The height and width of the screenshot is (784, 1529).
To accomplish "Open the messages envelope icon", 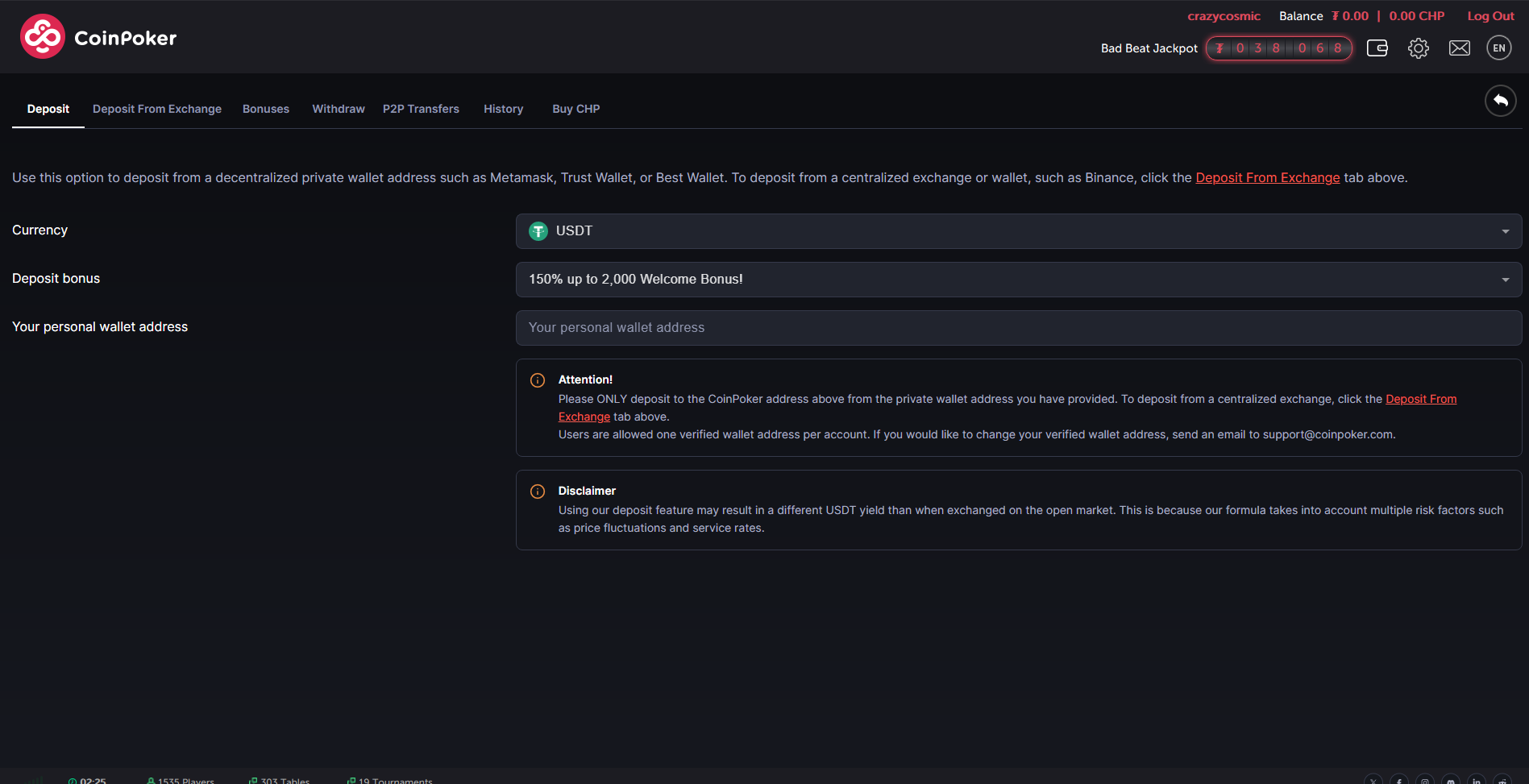I will pos(1460,48).
